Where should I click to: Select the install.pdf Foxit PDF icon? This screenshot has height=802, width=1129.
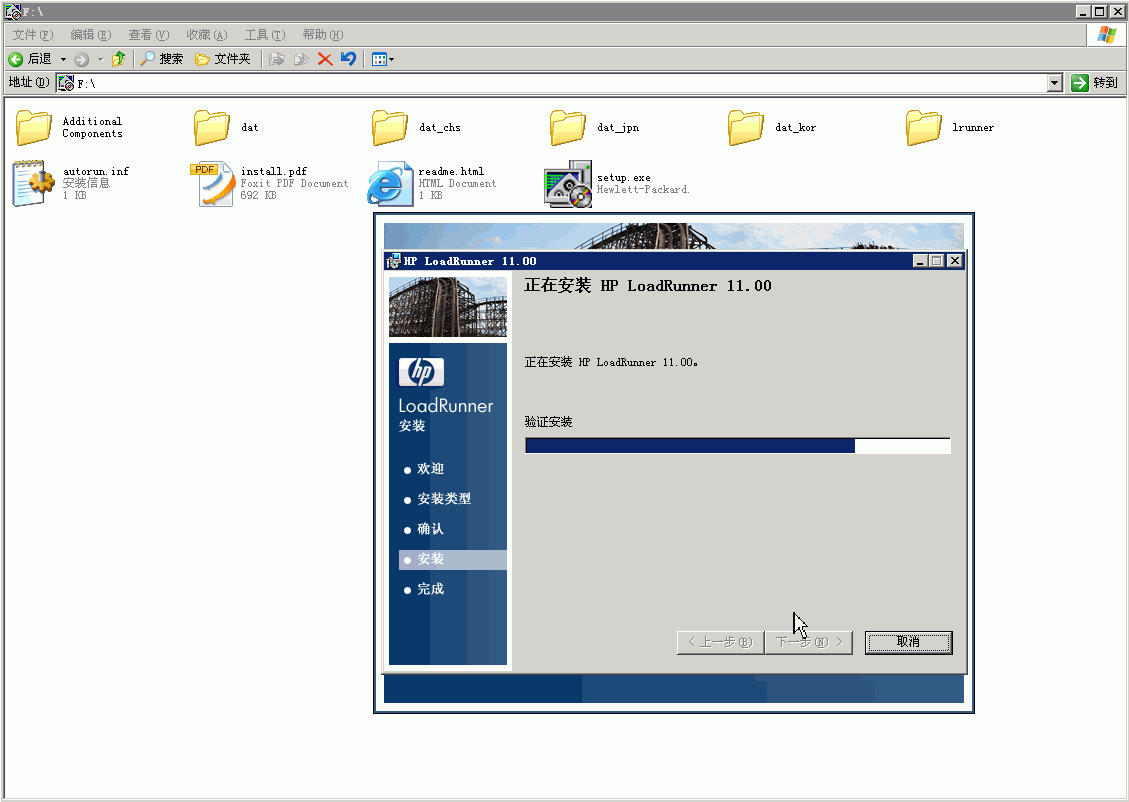pyautogui.click(x=212, y=184)
